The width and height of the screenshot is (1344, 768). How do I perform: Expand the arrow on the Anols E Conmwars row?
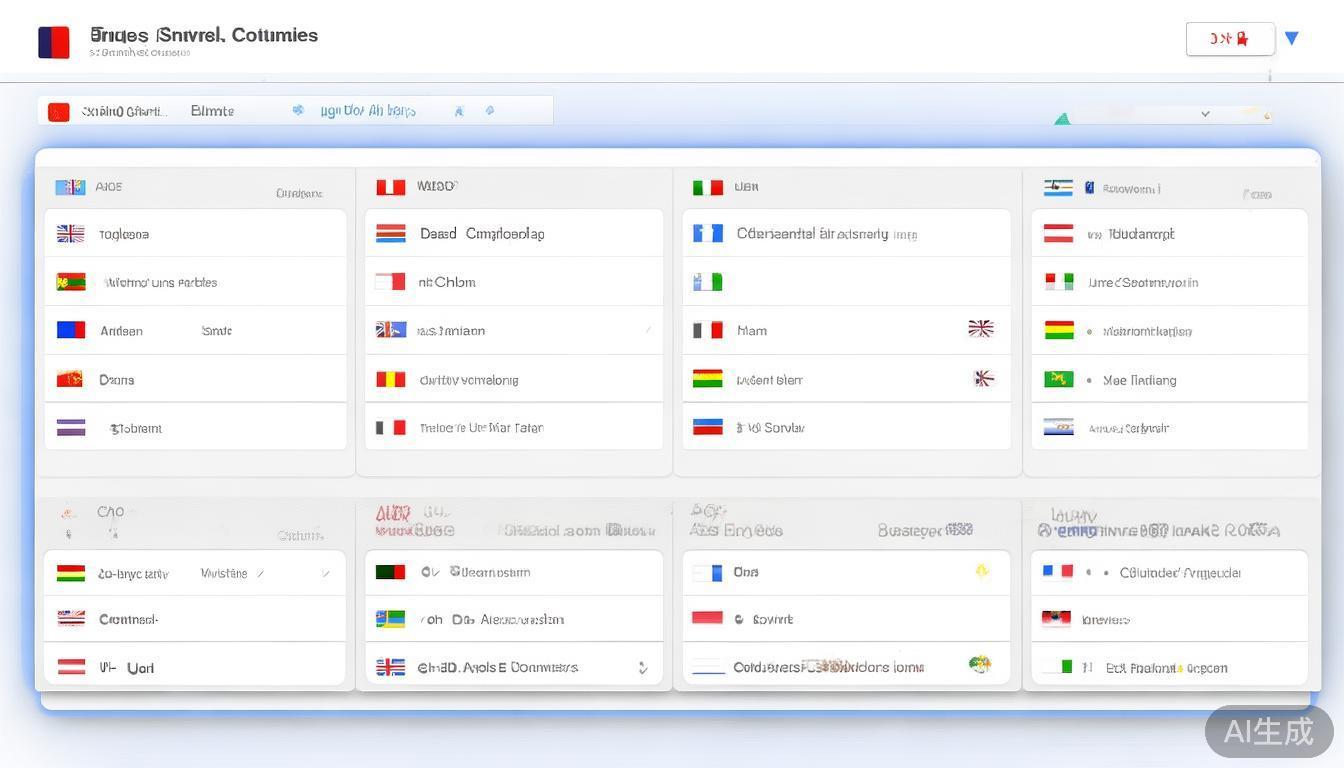[x=642, y=668]
